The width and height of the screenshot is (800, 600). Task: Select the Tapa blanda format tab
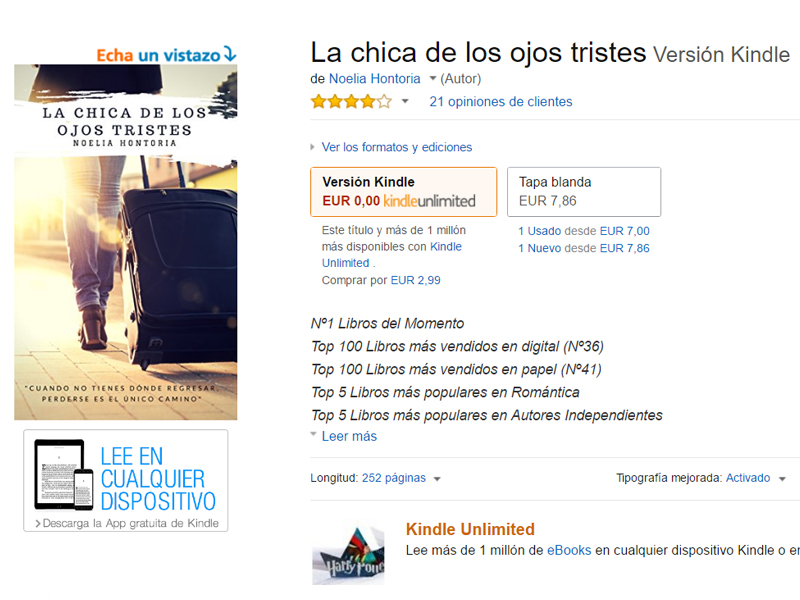[x=584, y=192]
